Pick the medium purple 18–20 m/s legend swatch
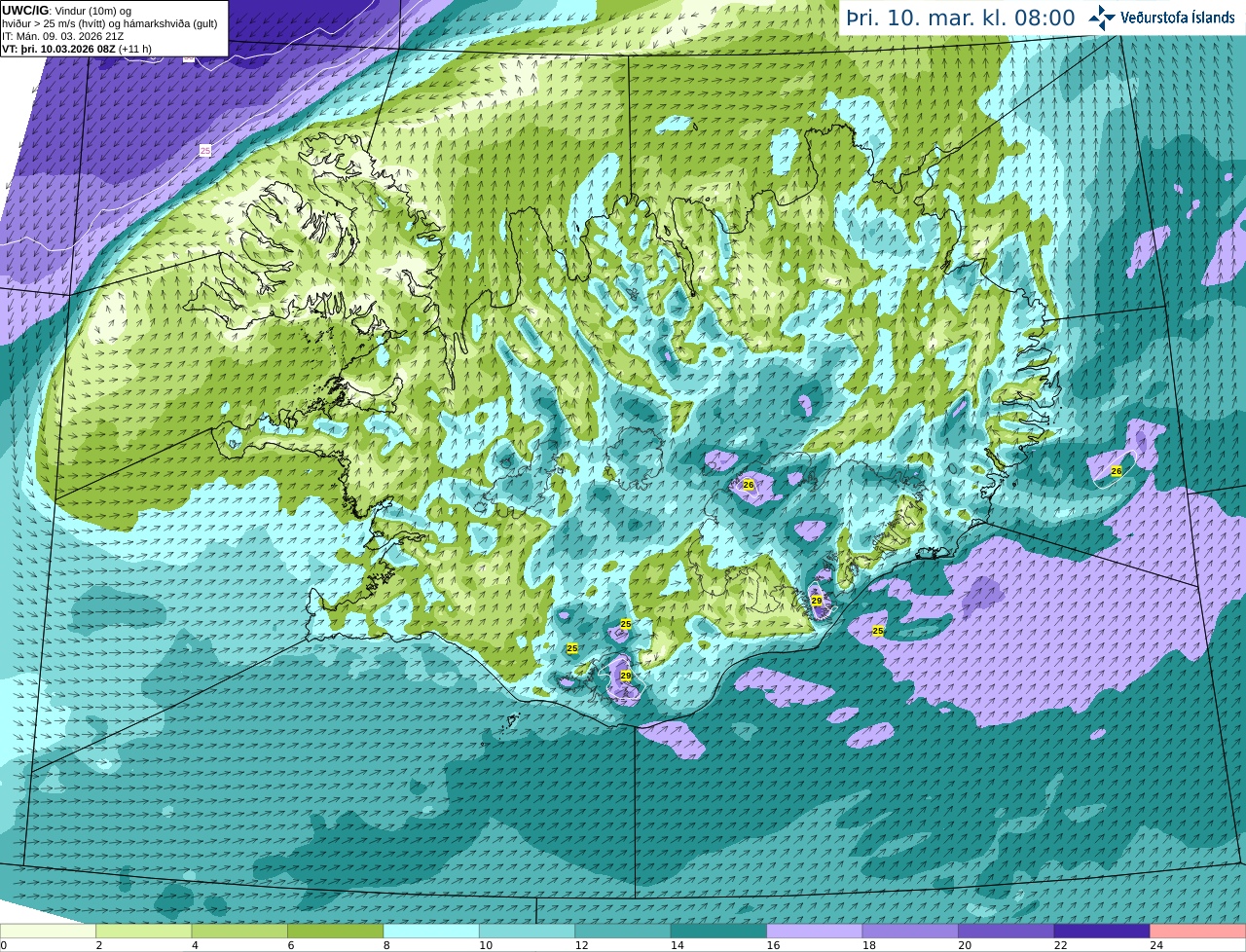The image size is (1246, 952). pyautogui.click(x=910, y=931)
